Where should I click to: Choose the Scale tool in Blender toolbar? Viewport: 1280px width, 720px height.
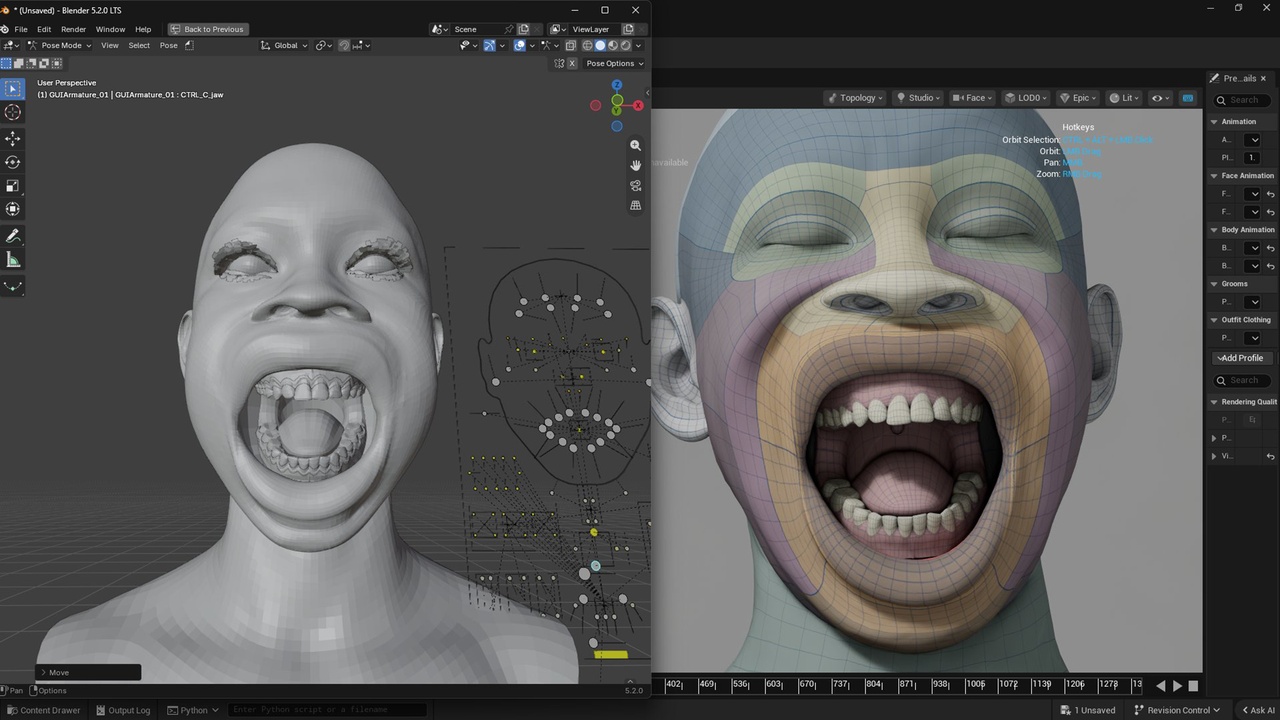pyautogui.click(x=13, y=186)
